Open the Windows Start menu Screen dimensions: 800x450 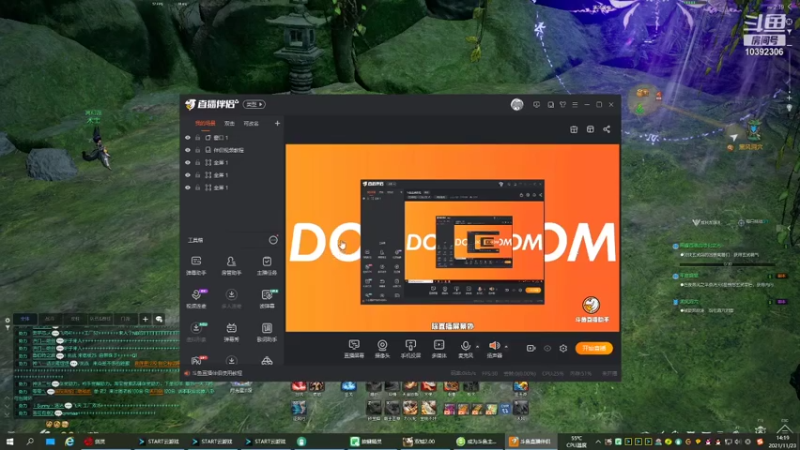point(9,441)
